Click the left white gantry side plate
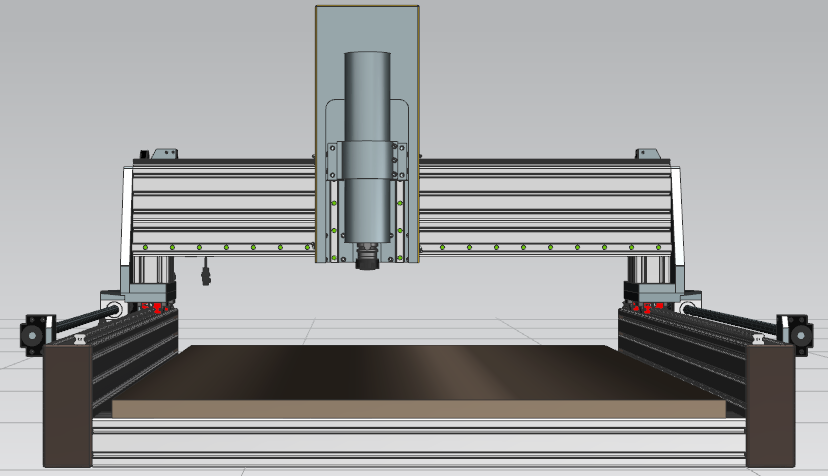The image size is (828, 476). click(126, 215)
